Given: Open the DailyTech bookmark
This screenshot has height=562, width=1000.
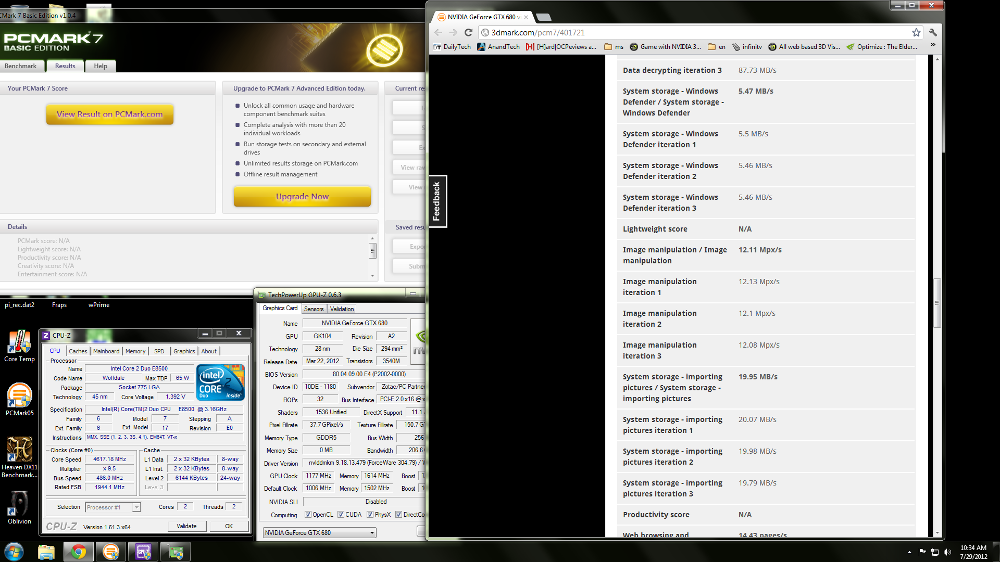Looking at the screenshot, I should [452, 47].
